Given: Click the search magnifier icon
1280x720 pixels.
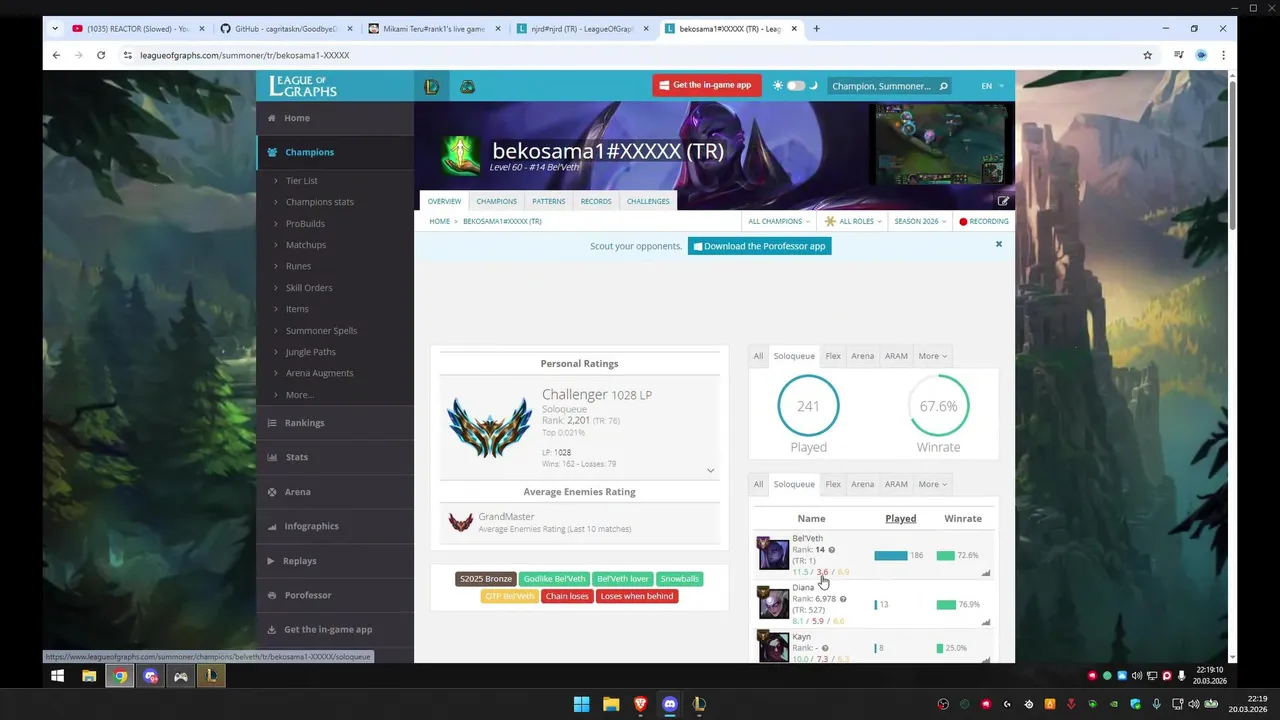Looking at the screenshot, I should click(x=942, y=86).
